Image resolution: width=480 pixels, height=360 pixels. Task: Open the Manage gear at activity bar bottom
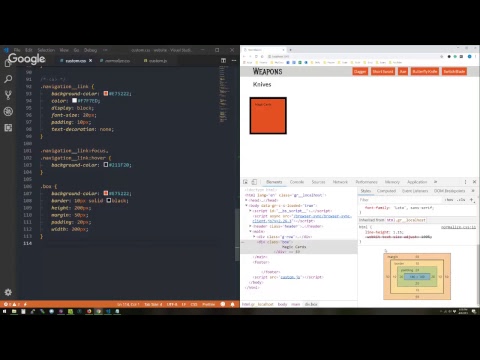pyautogui.click(x=8, y=292)
